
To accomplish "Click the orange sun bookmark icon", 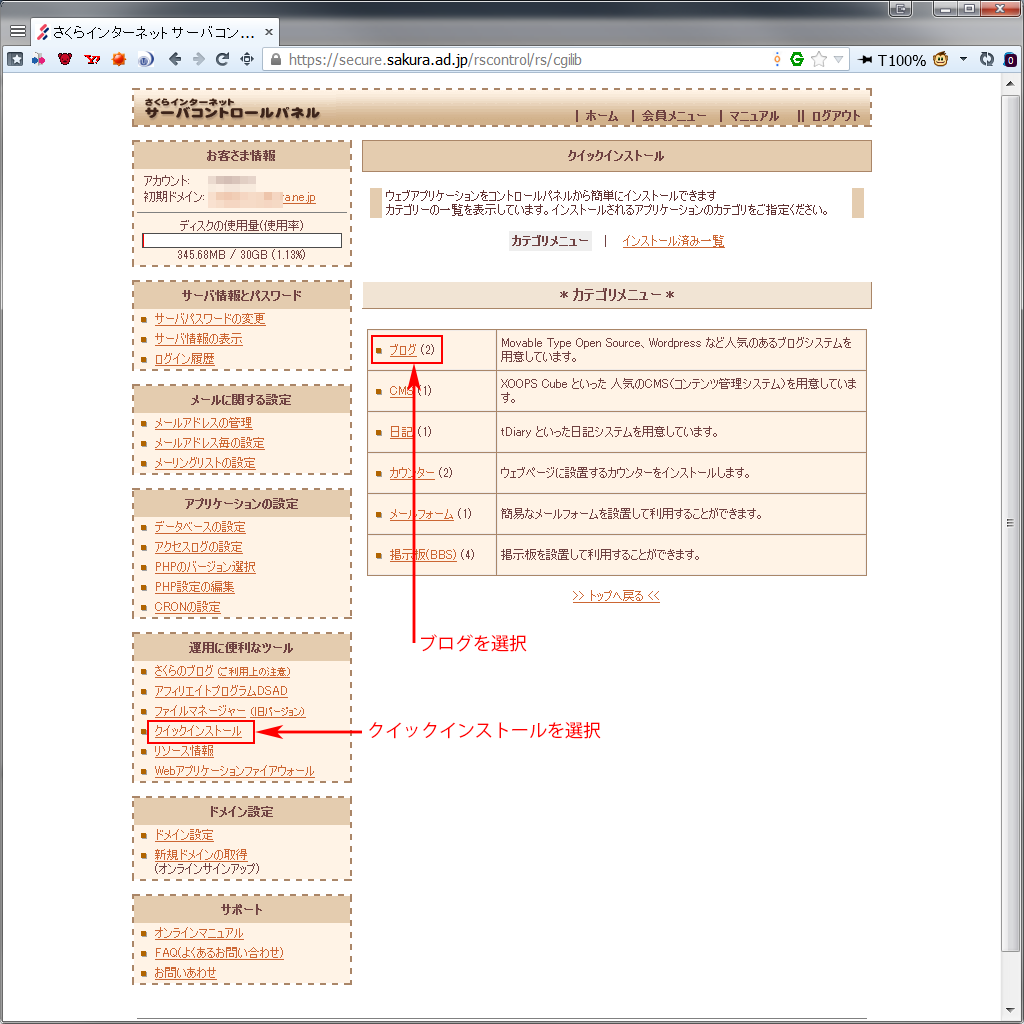I will pyautogui.click(x=118, y=59).
